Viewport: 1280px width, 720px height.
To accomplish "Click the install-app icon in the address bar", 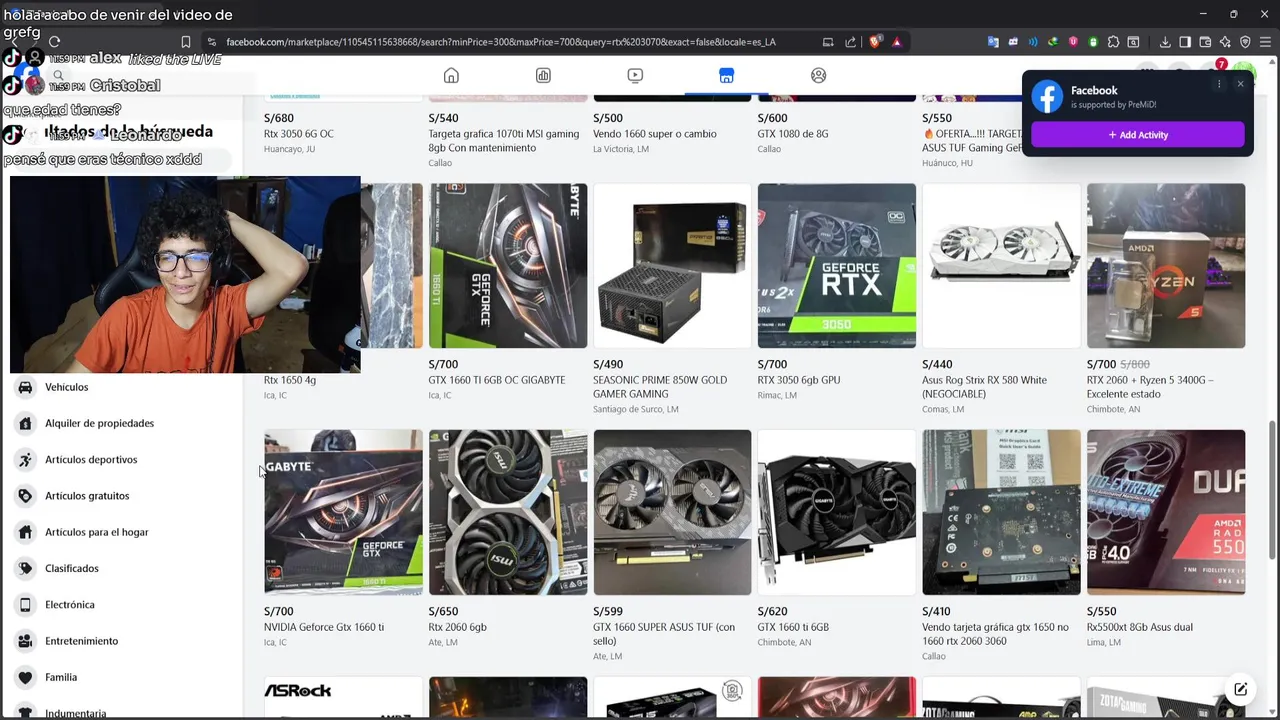I will (x=828, y=42).
